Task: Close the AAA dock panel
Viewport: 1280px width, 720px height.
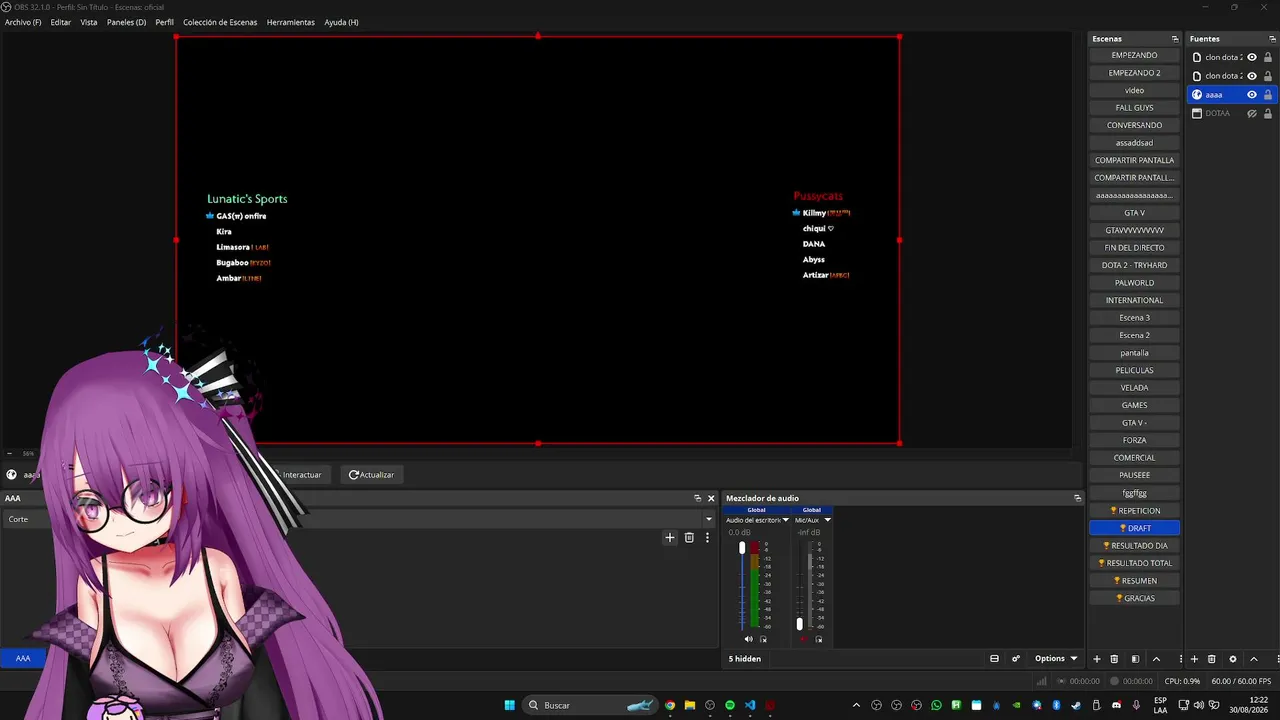Action: click(712, 498)
